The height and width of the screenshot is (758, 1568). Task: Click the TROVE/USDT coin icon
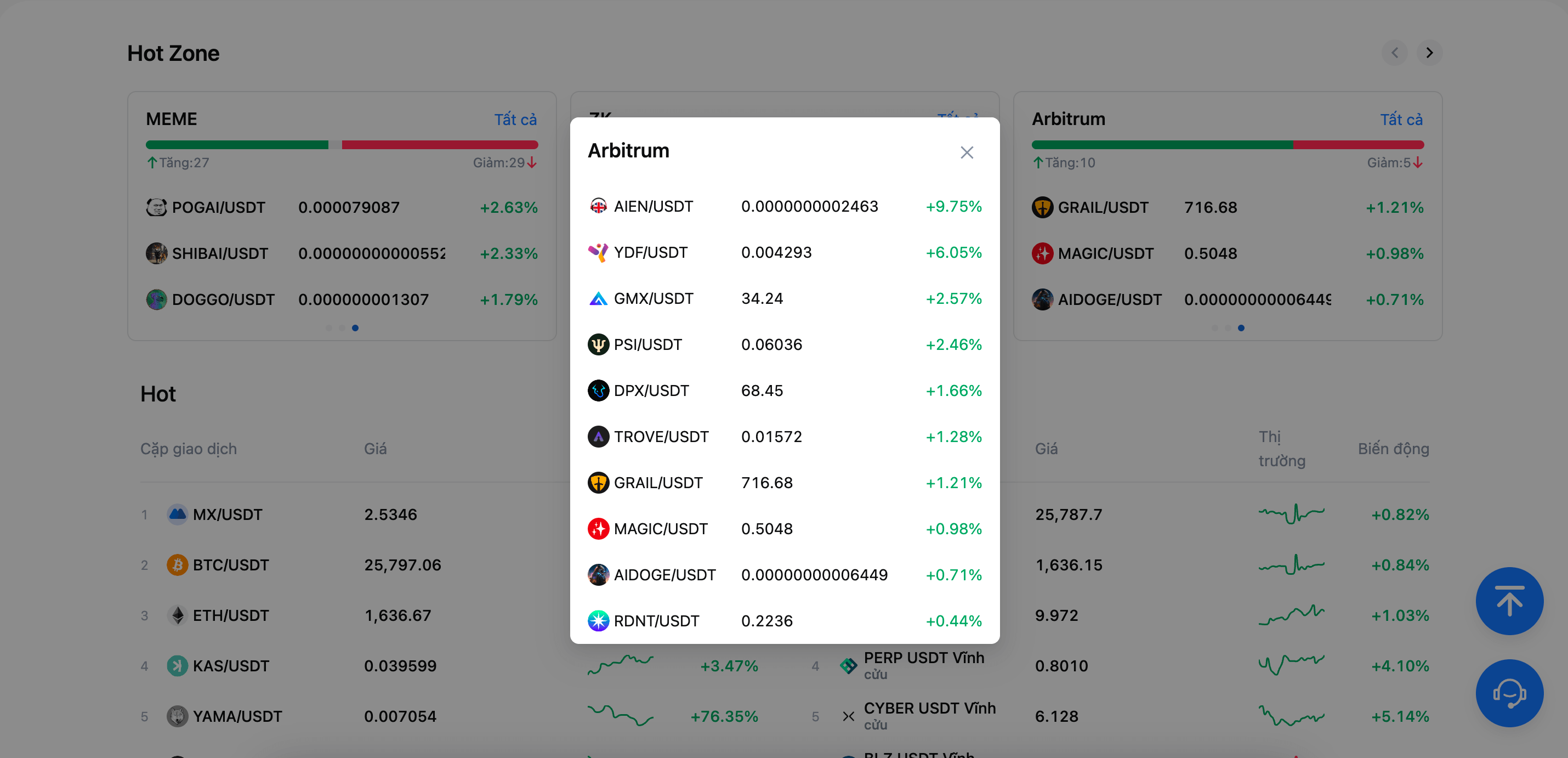[x=598, y=437]
